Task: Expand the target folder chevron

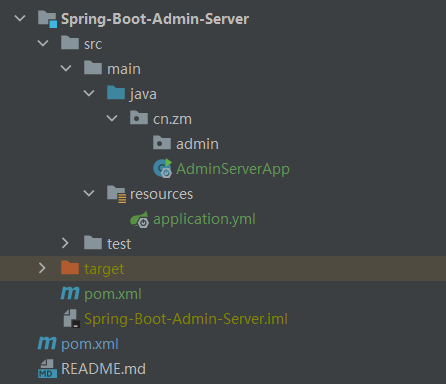Action: pyautogui.click(x=42, y=268)
